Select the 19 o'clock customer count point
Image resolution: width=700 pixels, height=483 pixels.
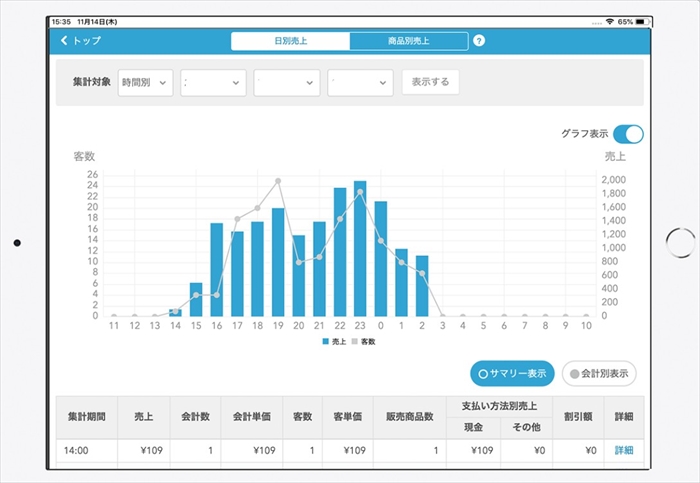click(x=278, y=181)
